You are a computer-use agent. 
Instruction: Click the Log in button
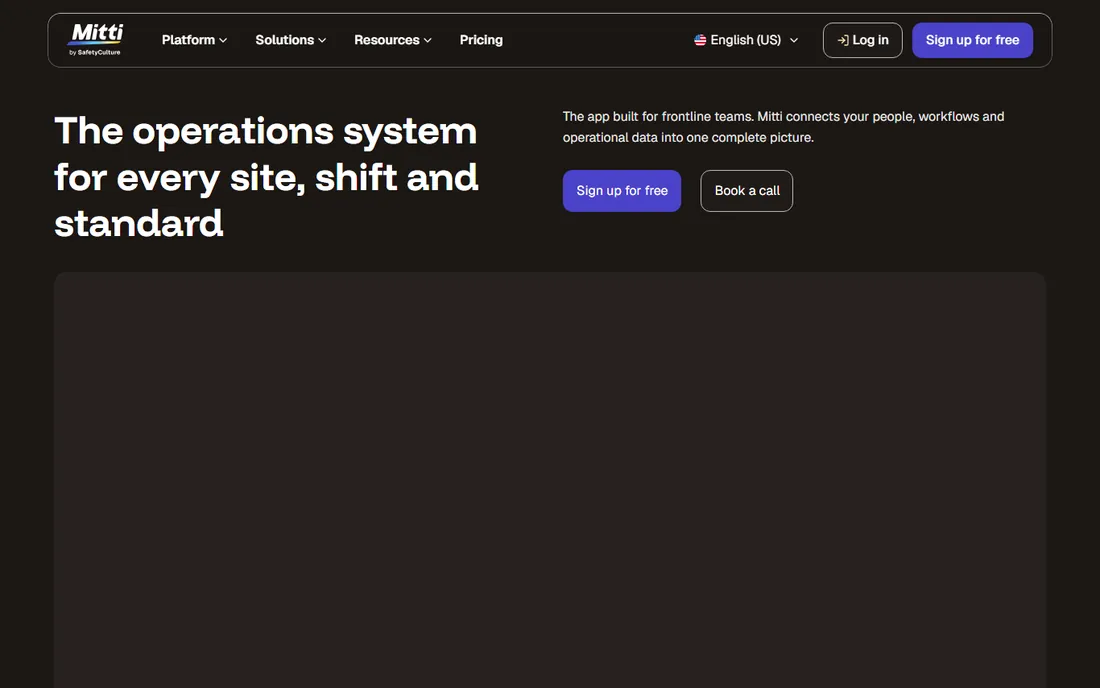[x=862, y=40]
